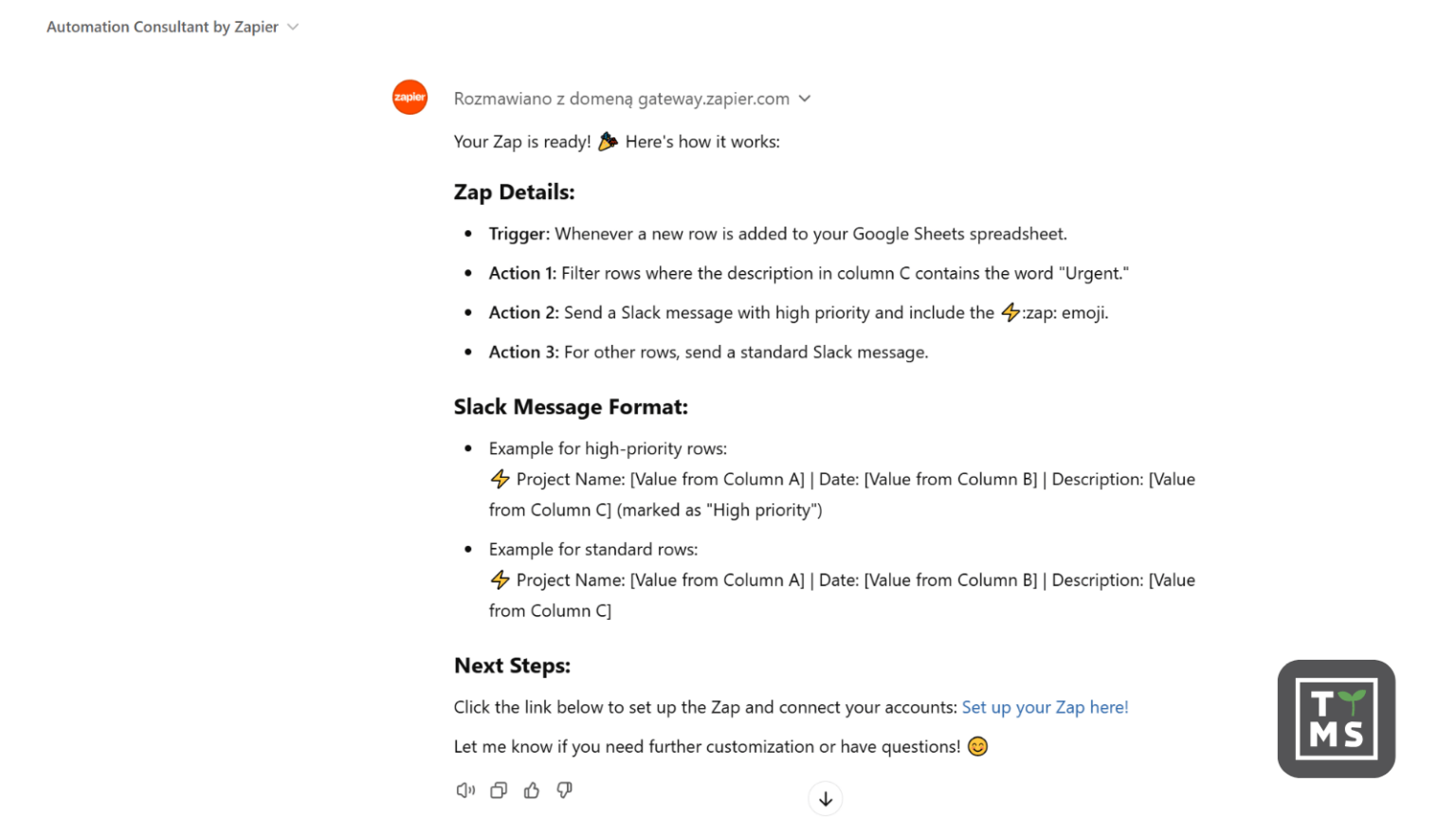Follow the Set up your Zap here link
The width and height of the screenshot is (1456, 819).
(1045, 706)
